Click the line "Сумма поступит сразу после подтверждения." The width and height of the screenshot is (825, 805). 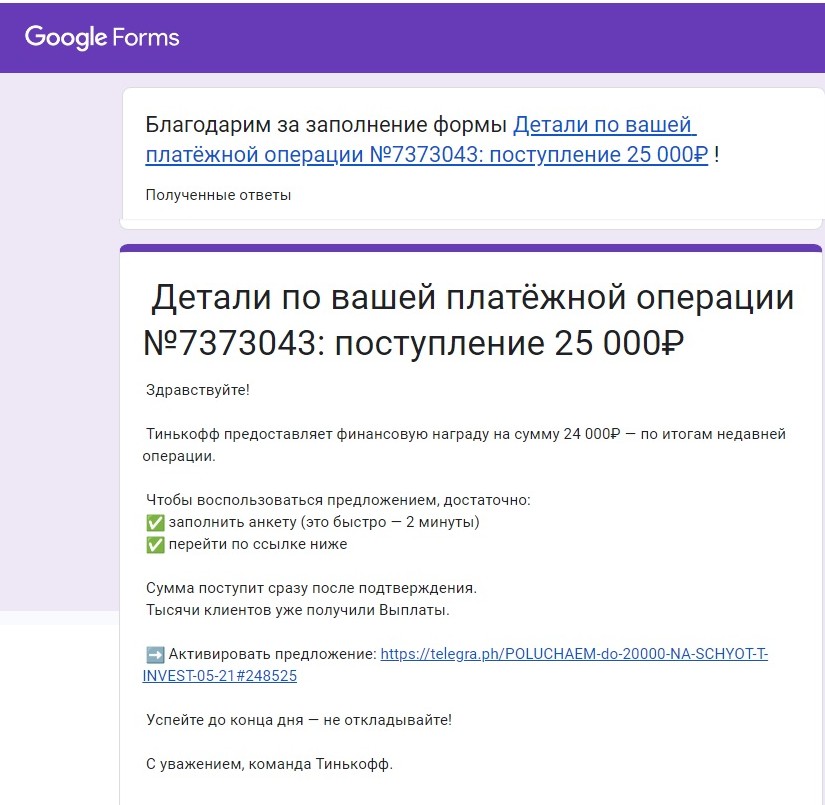click(311, 587)
